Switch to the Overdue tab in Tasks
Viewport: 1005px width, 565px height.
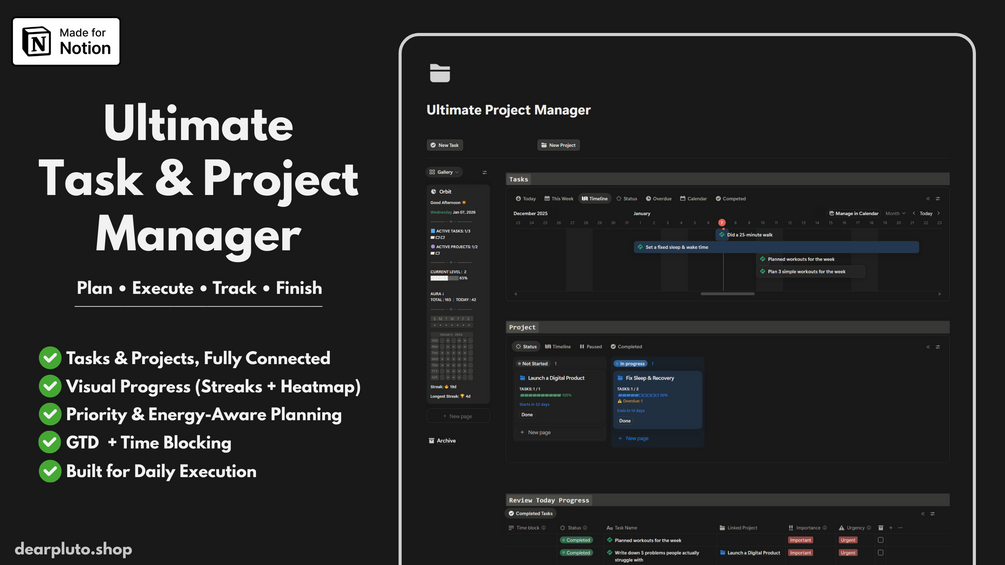659,199
